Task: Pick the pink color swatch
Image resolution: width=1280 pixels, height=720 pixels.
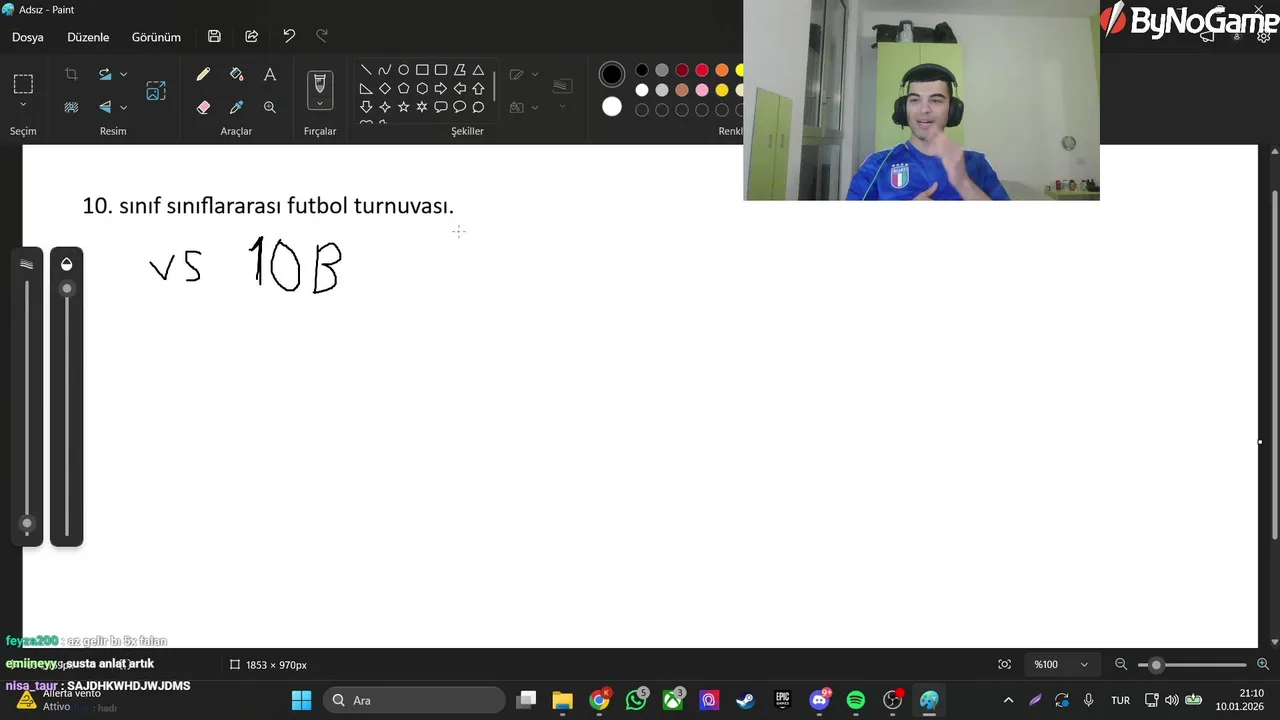Action: coord(702,90)
